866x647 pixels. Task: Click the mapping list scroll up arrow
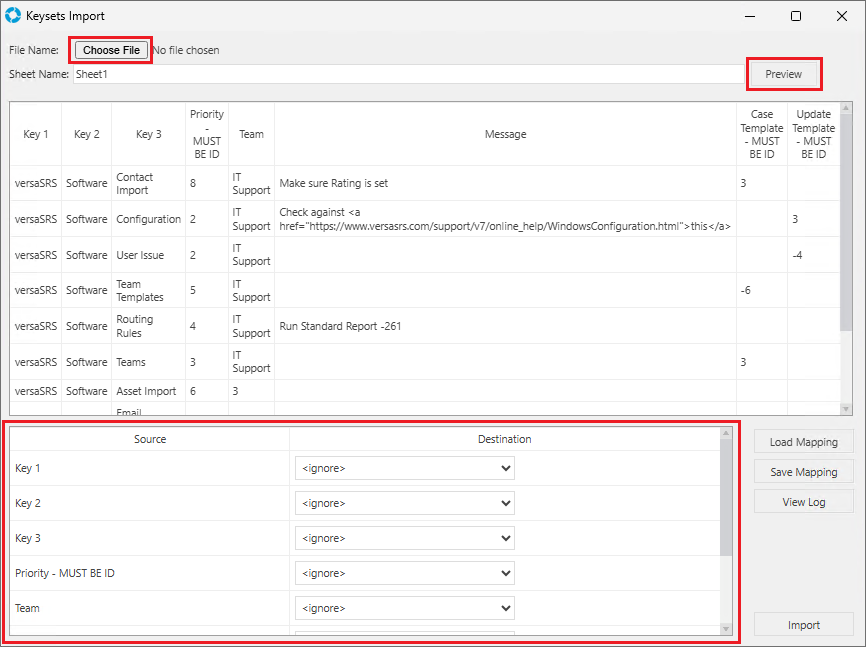(726, 434)
